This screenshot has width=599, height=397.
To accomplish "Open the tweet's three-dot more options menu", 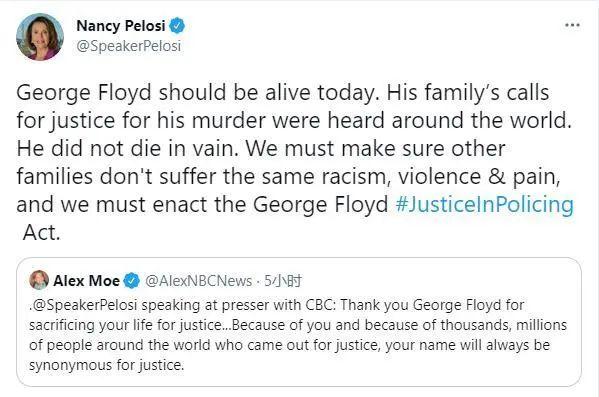I will point(572,25).
